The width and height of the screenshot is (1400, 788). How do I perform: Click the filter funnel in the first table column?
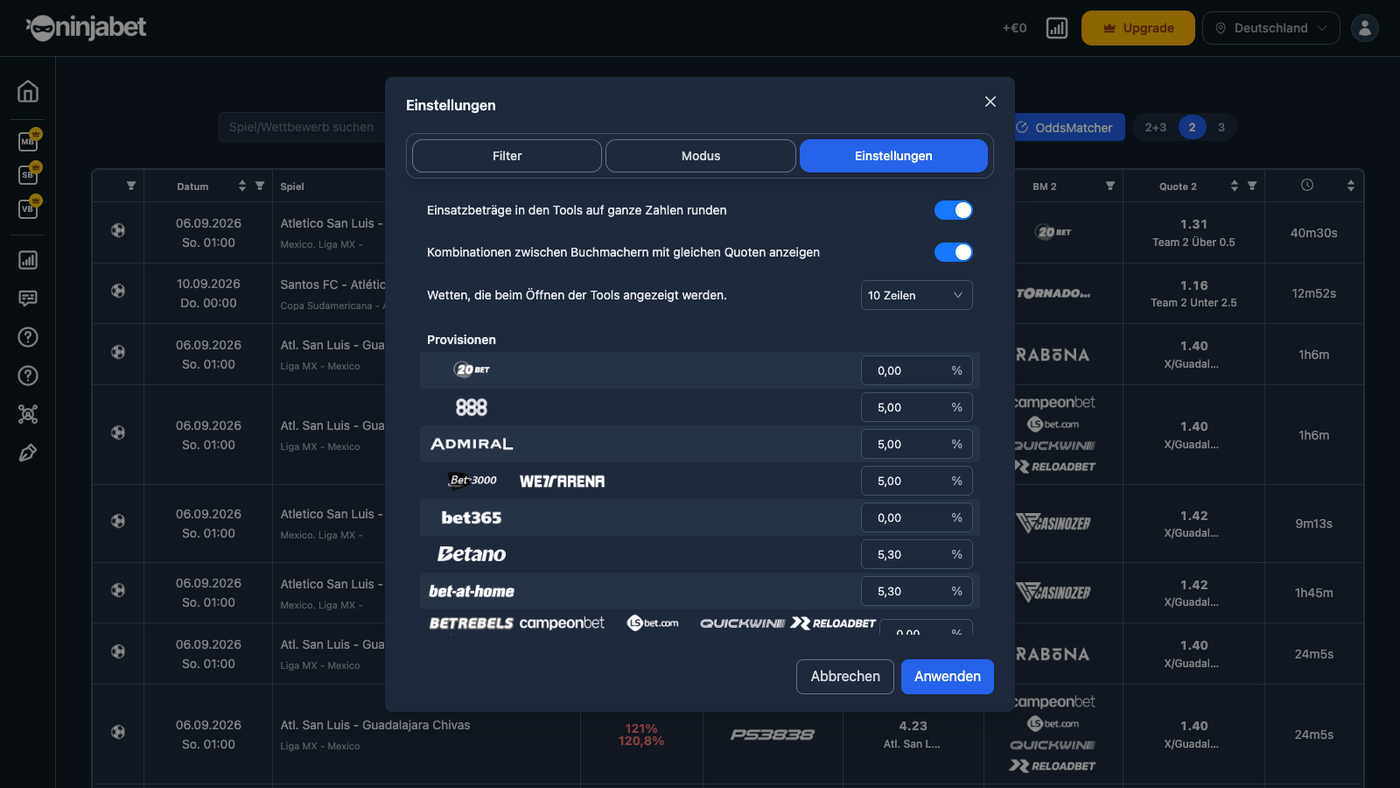[x=131, y=186]
